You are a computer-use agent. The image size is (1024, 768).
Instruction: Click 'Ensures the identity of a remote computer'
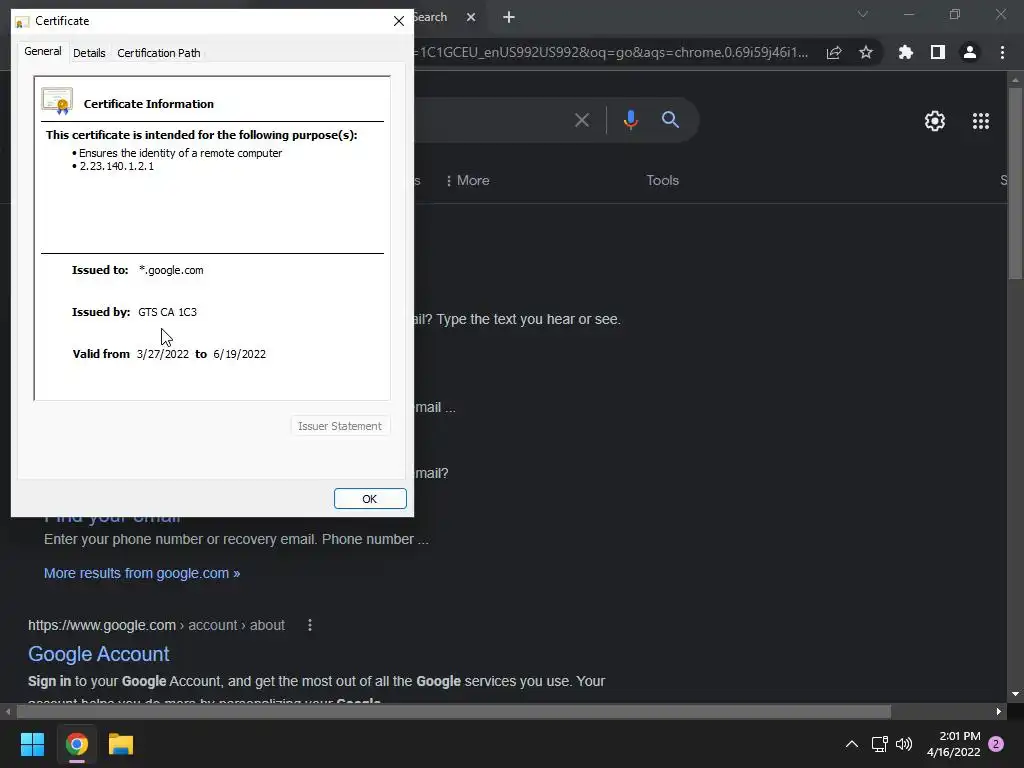coord(180,153)
